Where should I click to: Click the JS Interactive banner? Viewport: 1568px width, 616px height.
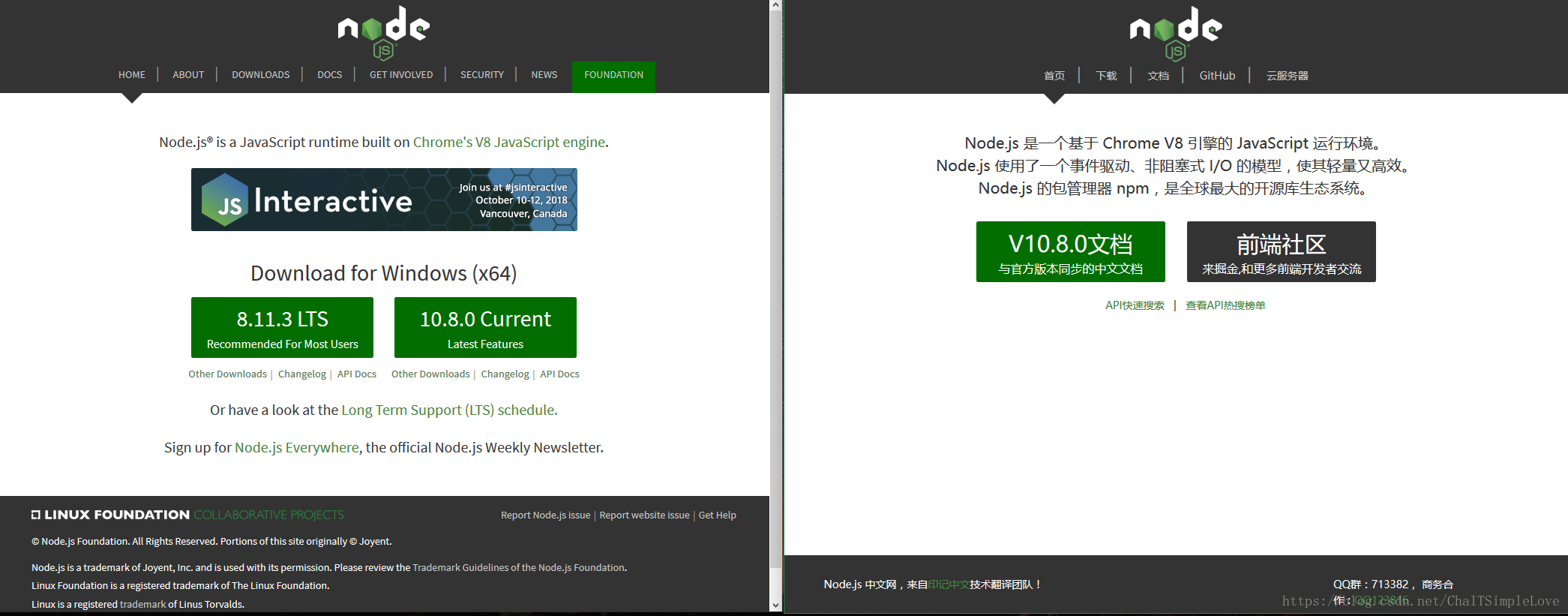384,200
